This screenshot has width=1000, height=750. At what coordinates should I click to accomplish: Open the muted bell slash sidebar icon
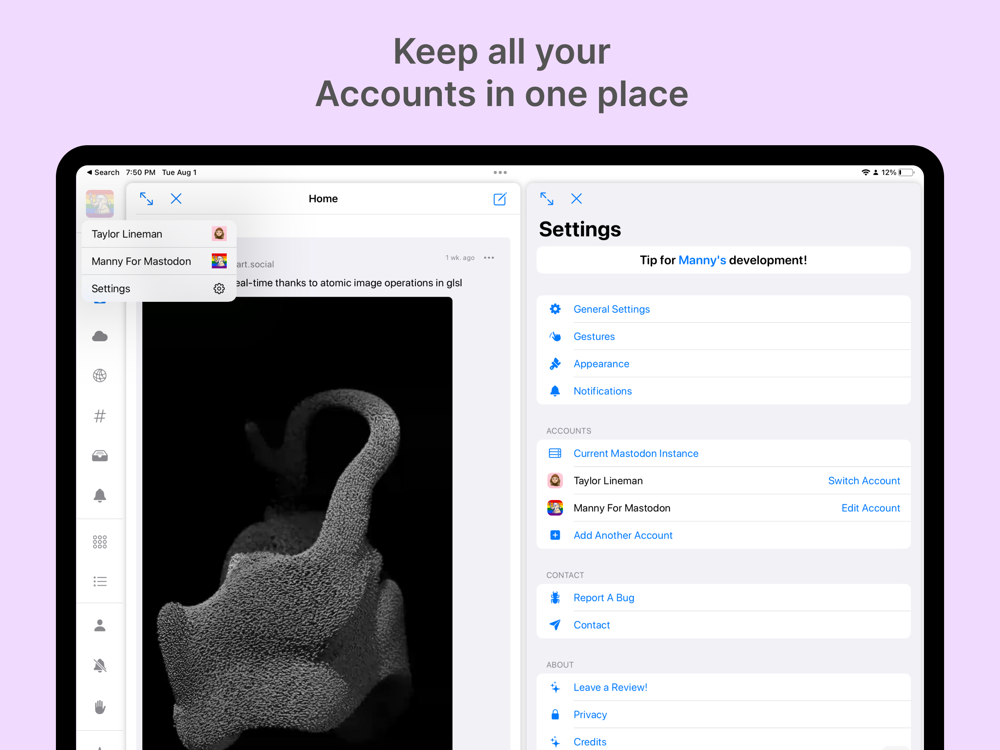99,666
